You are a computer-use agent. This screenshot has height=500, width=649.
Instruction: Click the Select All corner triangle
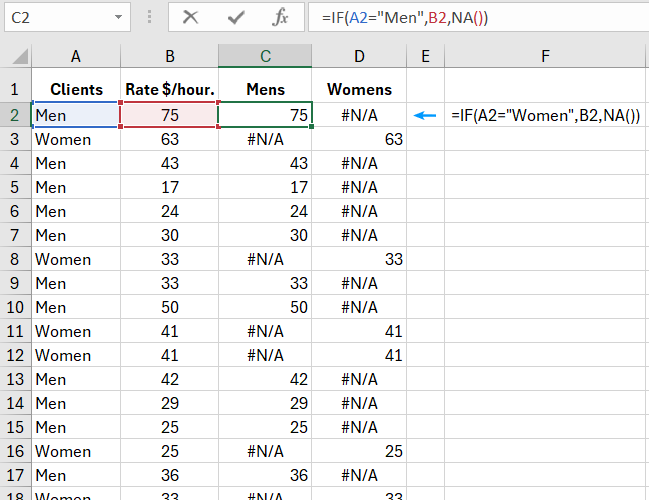tap(17, 57)
